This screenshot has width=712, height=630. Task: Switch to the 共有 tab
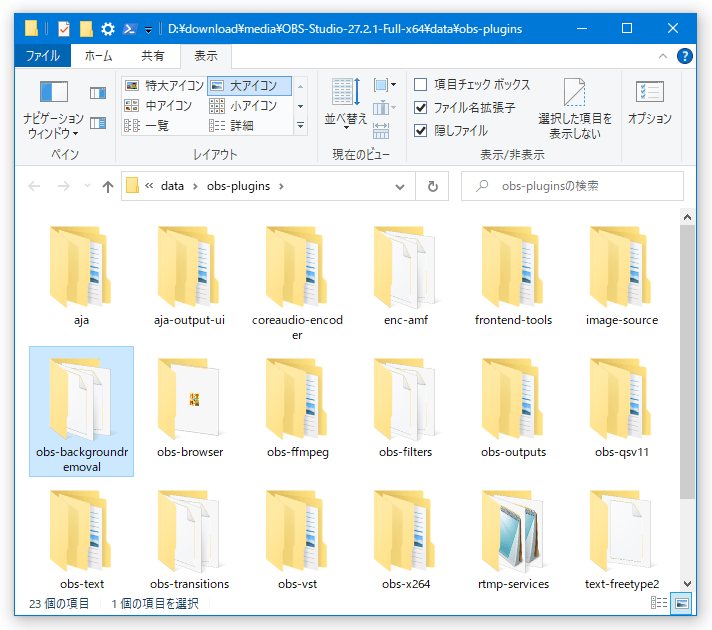[153, 55]
